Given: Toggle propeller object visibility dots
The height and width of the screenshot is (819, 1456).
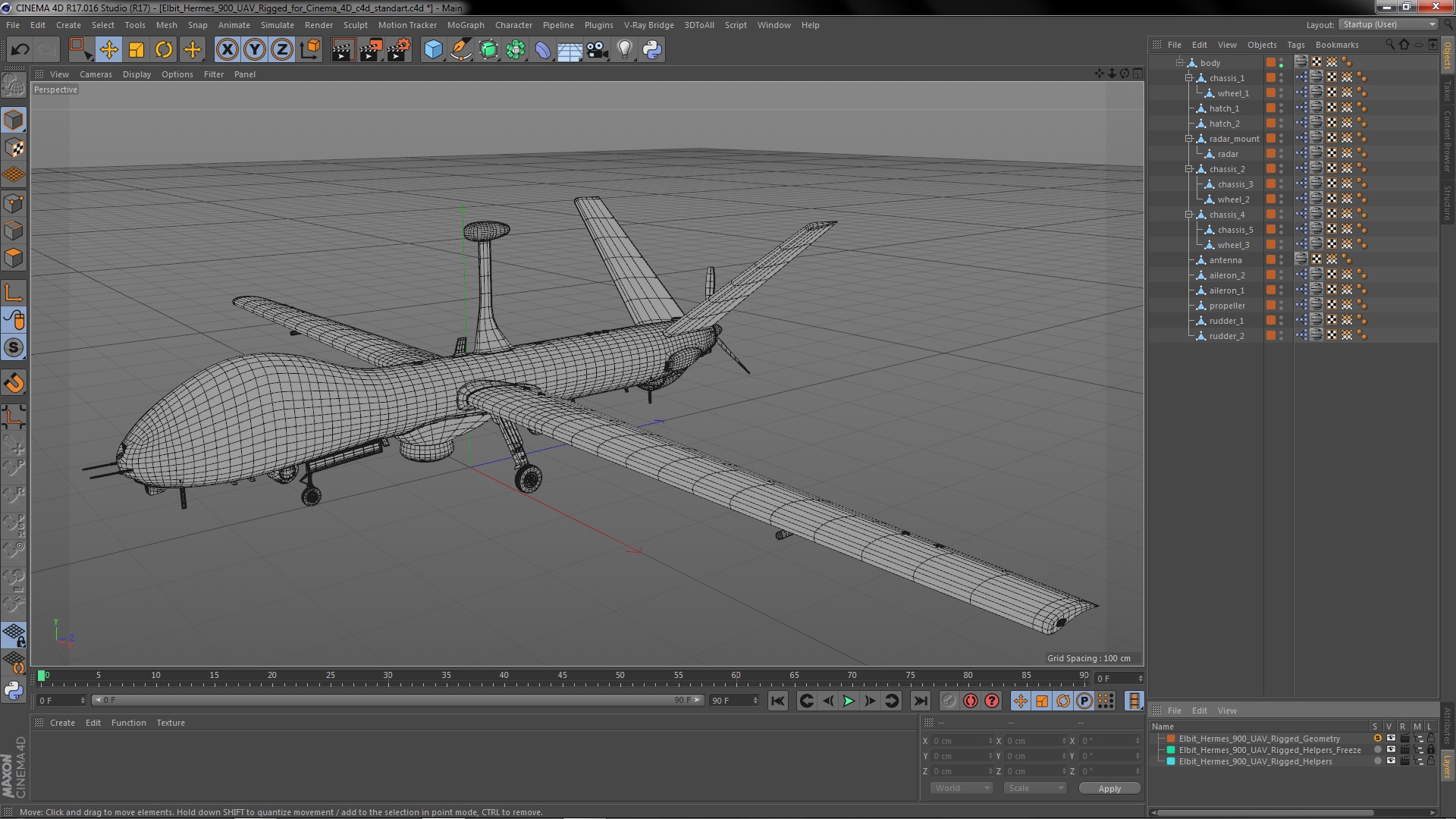Looking at the screenshot, I should [1282, 306].
